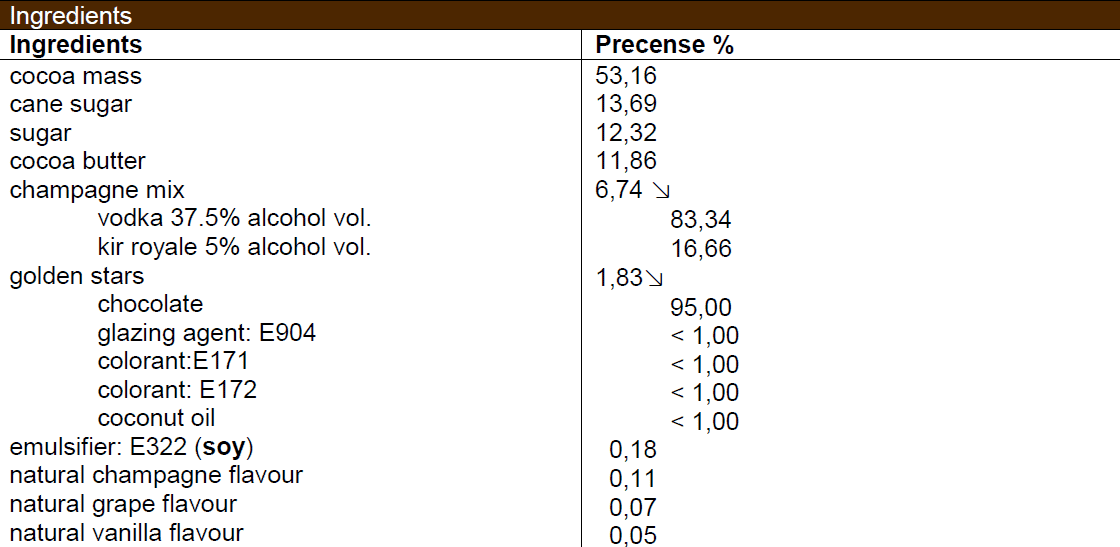Click the cocoa butter ingredient text
Image resolution: width=1120 pixels, height=547 pixels.
click(x=77, y=161)
